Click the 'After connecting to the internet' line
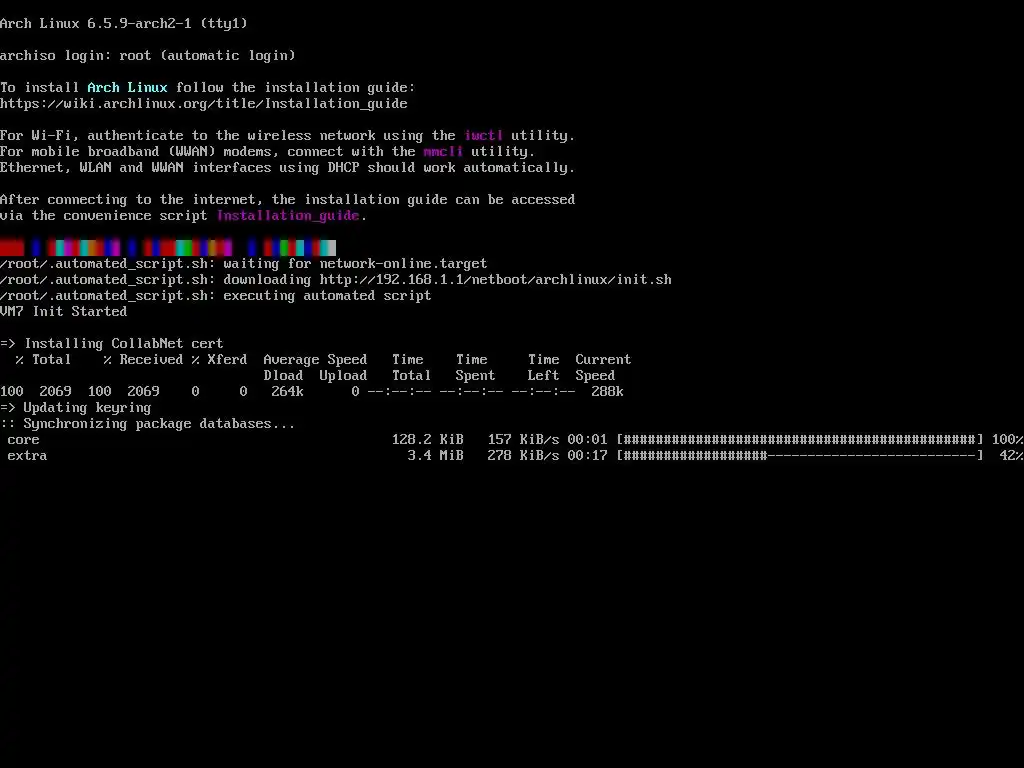This screenshot has width=1024, height=768. 287,200
